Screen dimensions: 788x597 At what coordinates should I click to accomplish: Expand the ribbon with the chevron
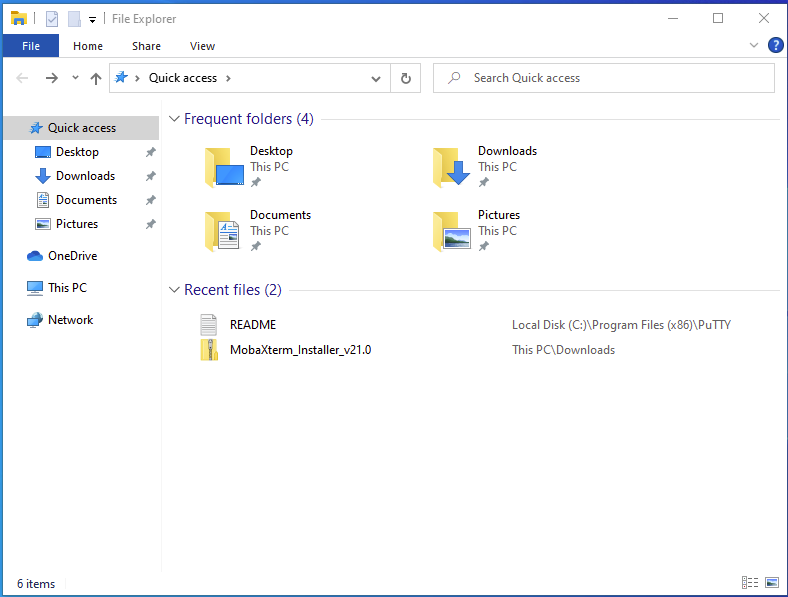(x=754, y=45)
